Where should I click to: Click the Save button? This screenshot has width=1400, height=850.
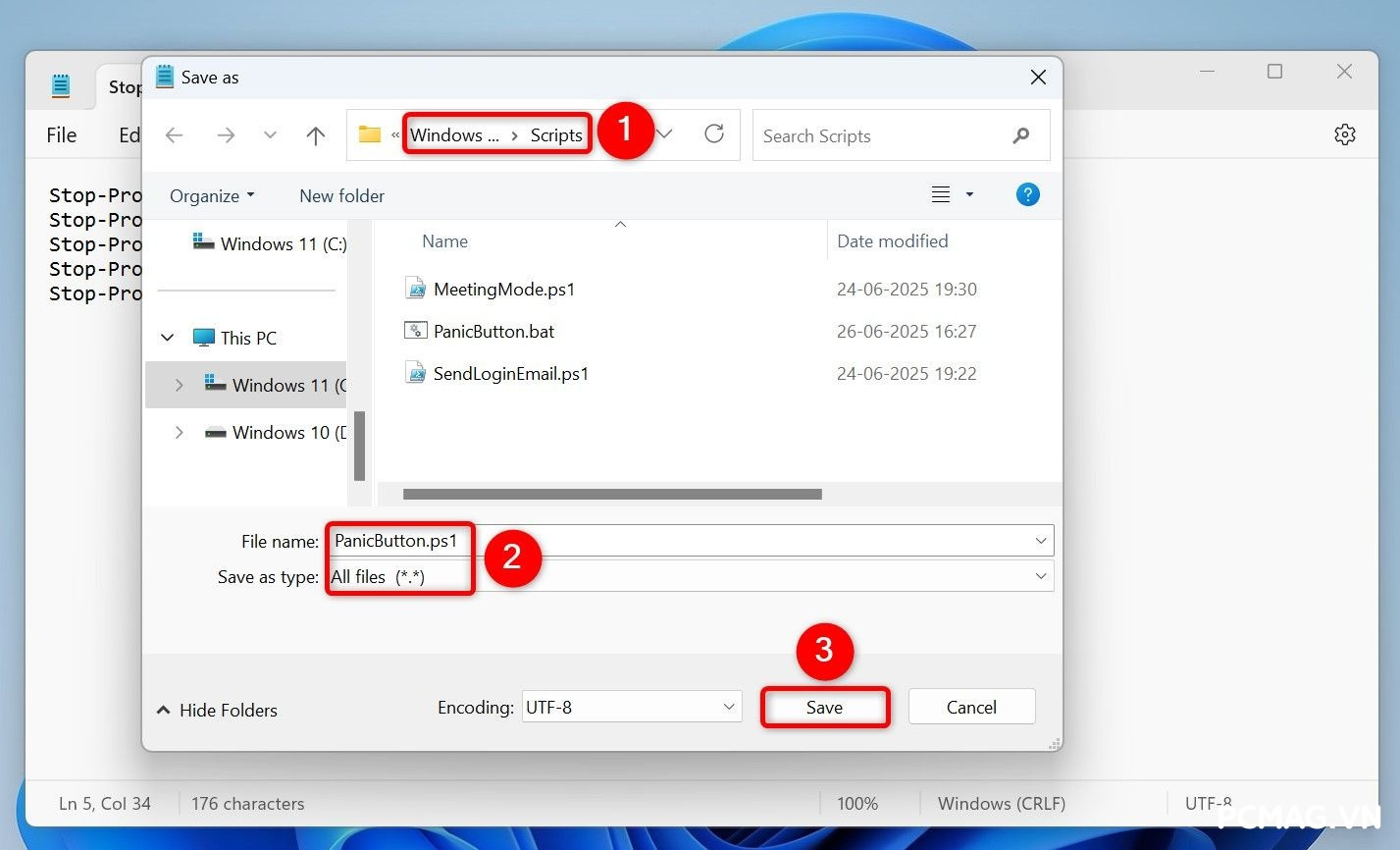pyautogui.click(x=824, y=707)
